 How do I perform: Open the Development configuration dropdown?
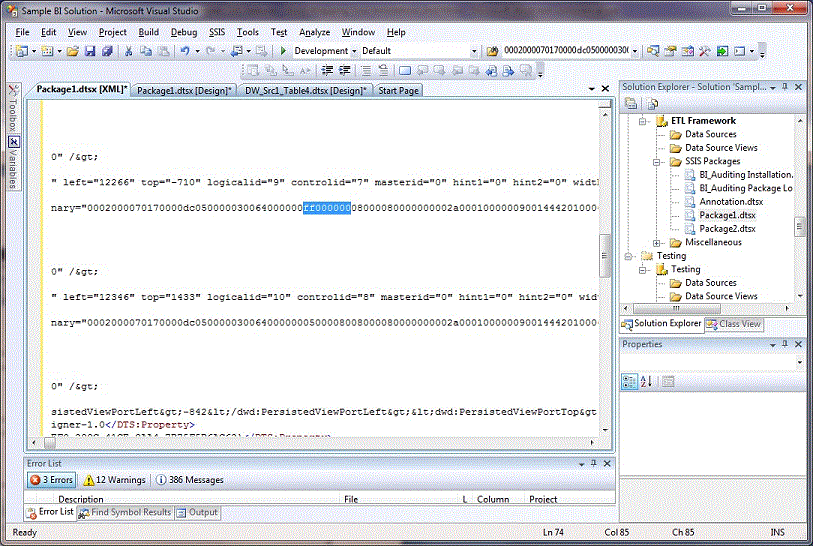354,51
